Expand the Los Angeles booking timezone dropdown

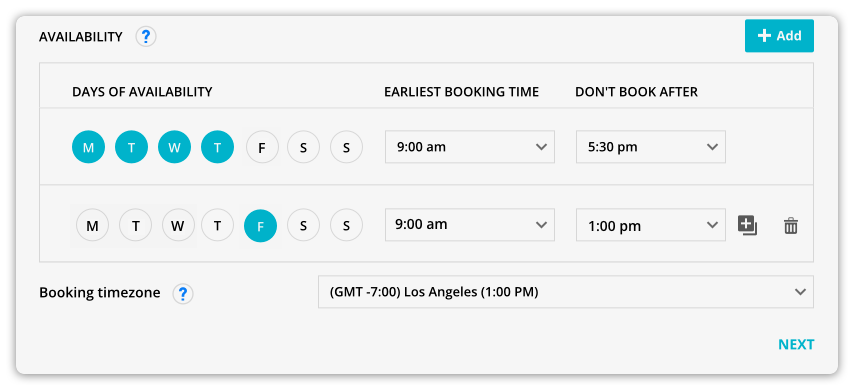point(566,292)
